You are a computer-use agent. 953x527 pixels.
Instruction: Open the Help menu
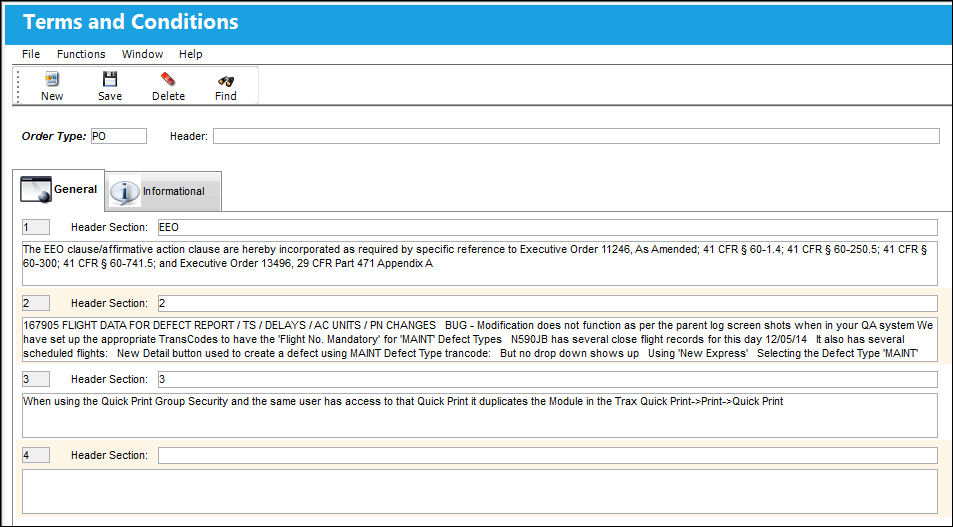click(190, 54)
